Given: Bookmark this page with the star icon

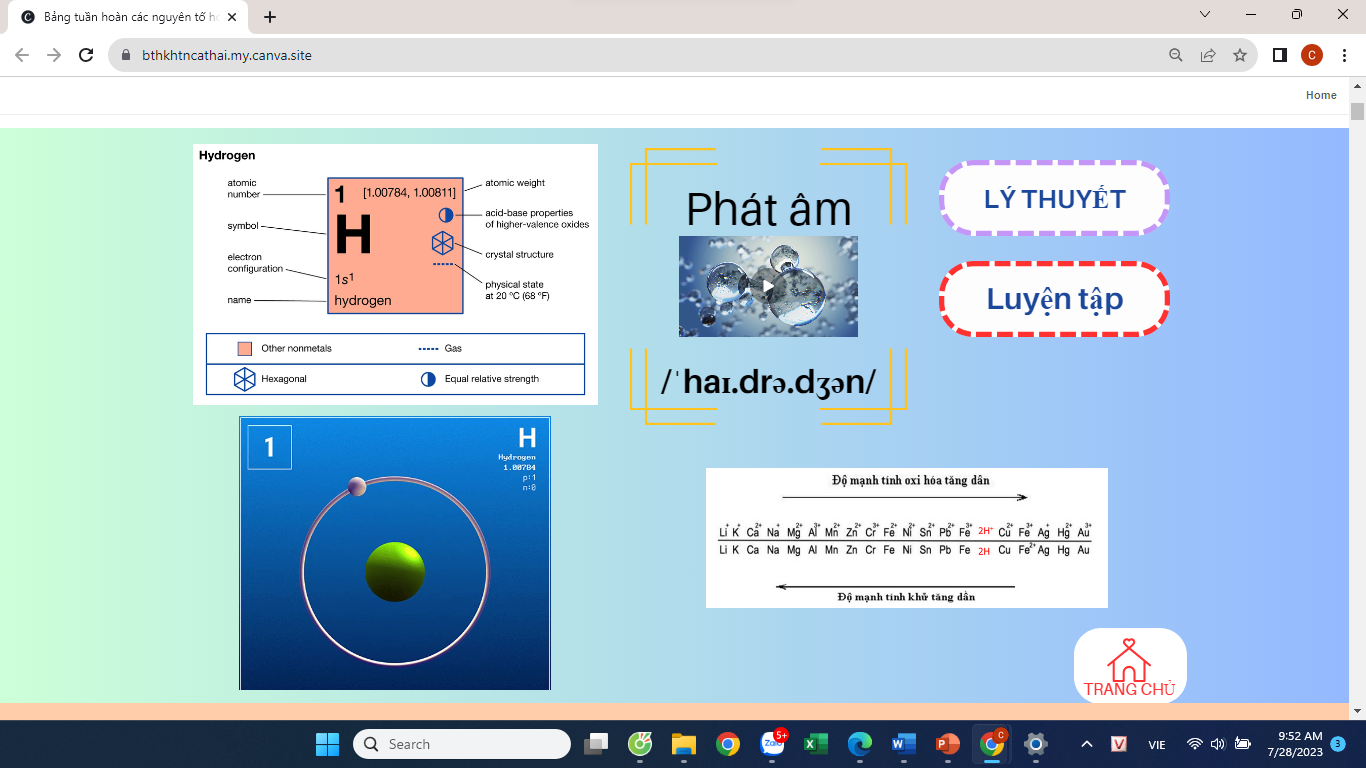Looking at the screenshot, I should pos(1240,55).
